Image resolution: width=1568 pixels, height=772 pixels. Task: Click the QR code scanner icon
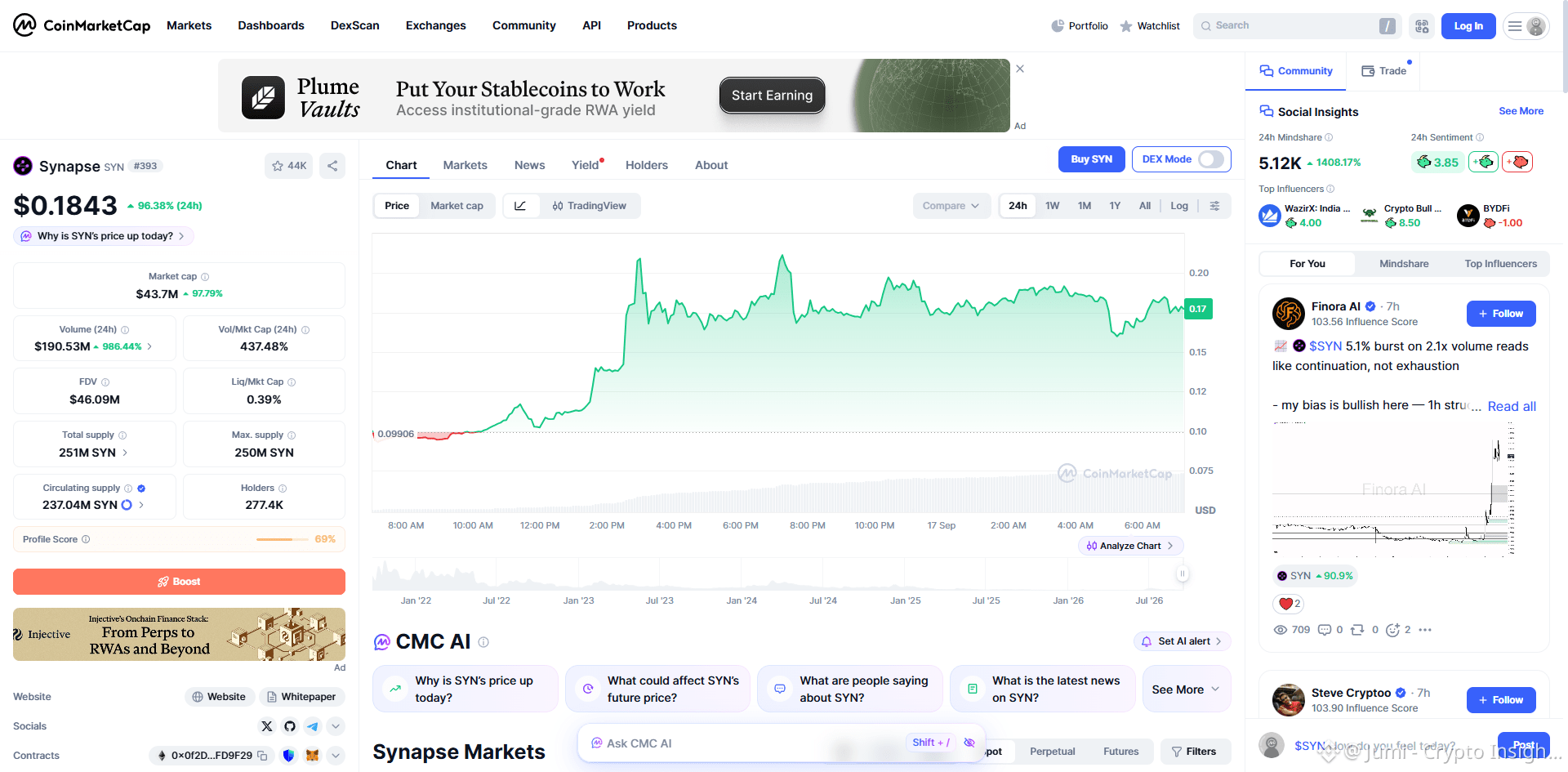point(1422,26)
